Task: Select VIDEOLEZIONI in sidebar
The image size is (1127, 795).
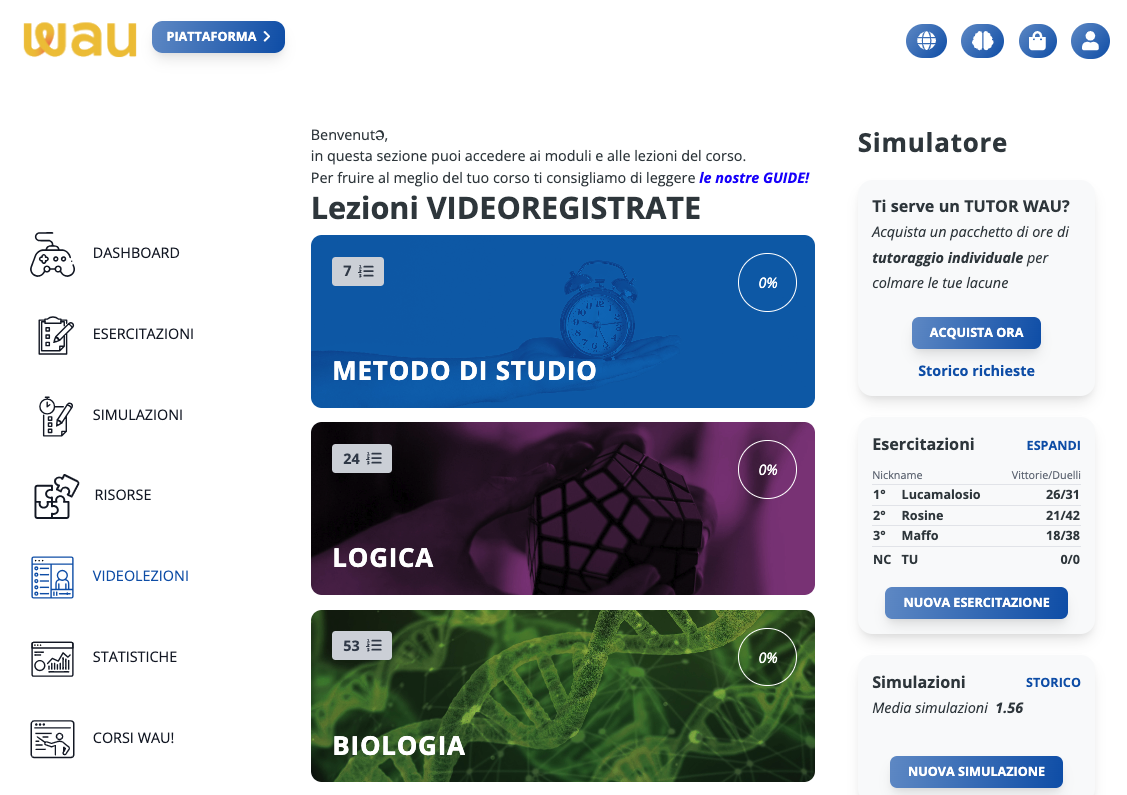Action: 141,576
